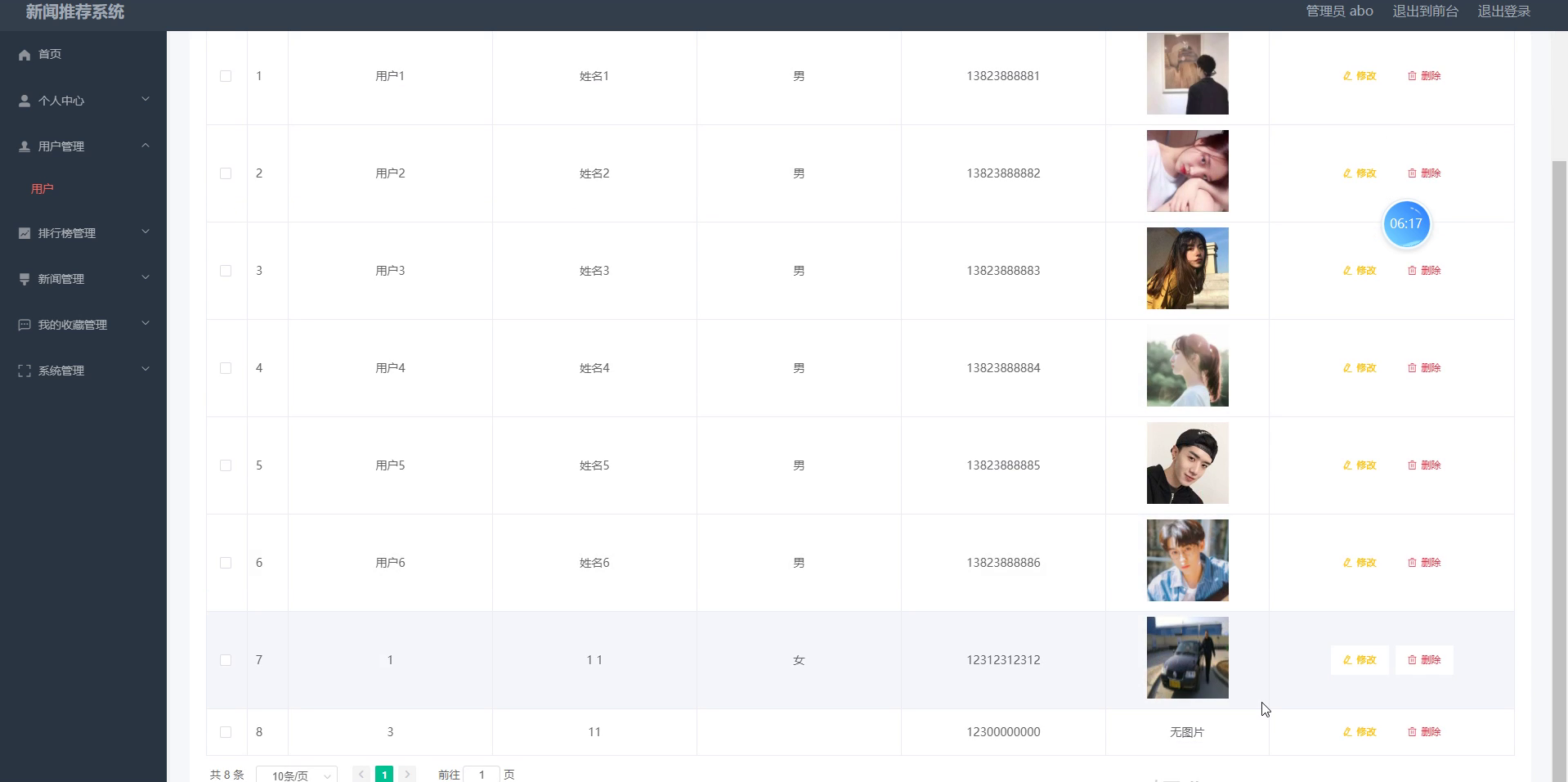Expand the 个人中心 chevron
The width and height of the screenshot is (1568, 782).
[x=146, y=100]
